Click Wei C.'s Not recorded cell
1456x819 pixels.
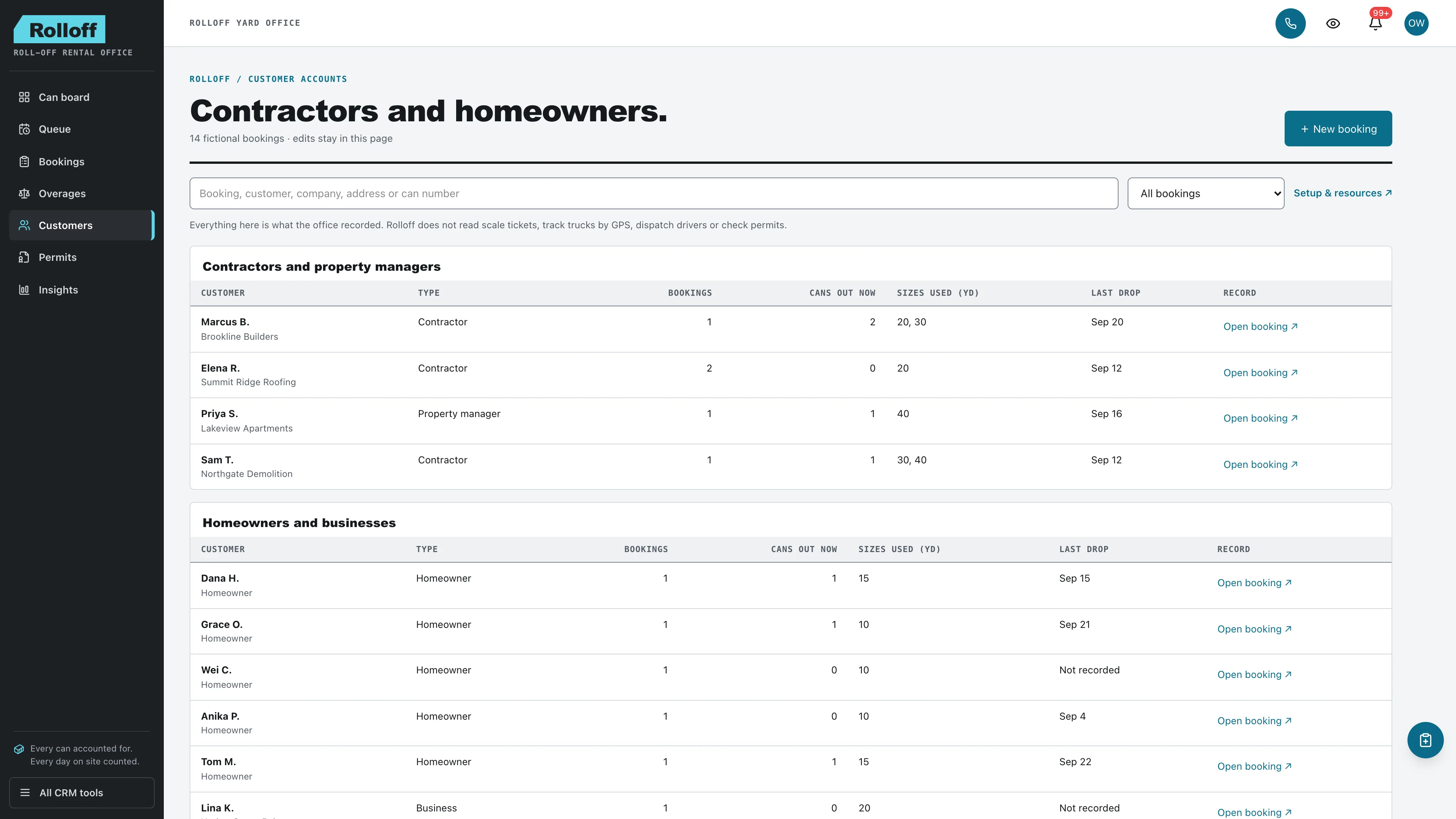point(1089,670)
